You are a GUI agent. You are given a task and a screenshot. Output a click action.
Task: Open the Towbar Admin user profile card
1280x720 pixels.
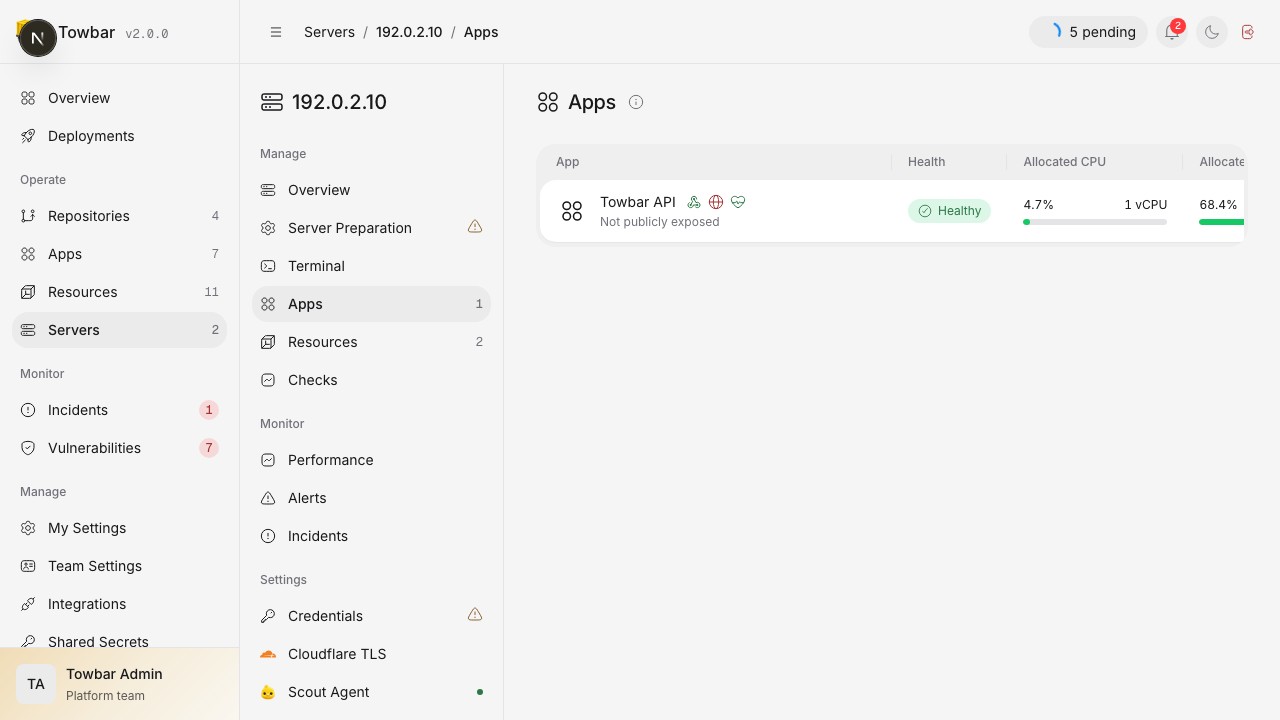120,684
